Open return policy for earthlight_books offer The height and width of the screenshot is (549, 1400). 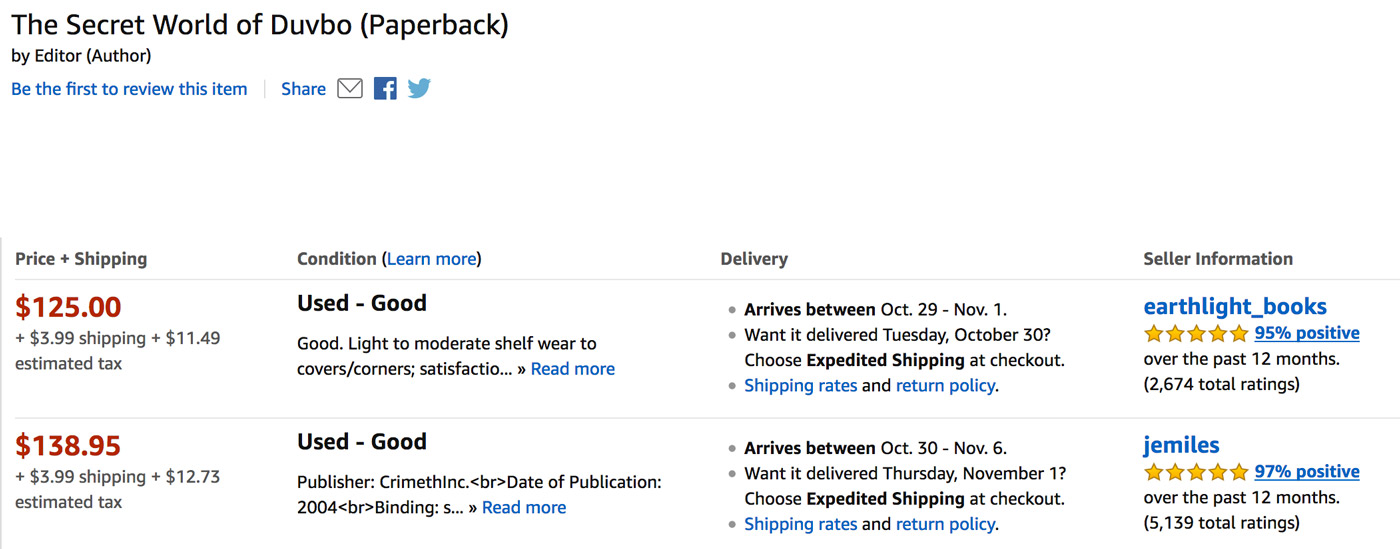pos(945,385)
